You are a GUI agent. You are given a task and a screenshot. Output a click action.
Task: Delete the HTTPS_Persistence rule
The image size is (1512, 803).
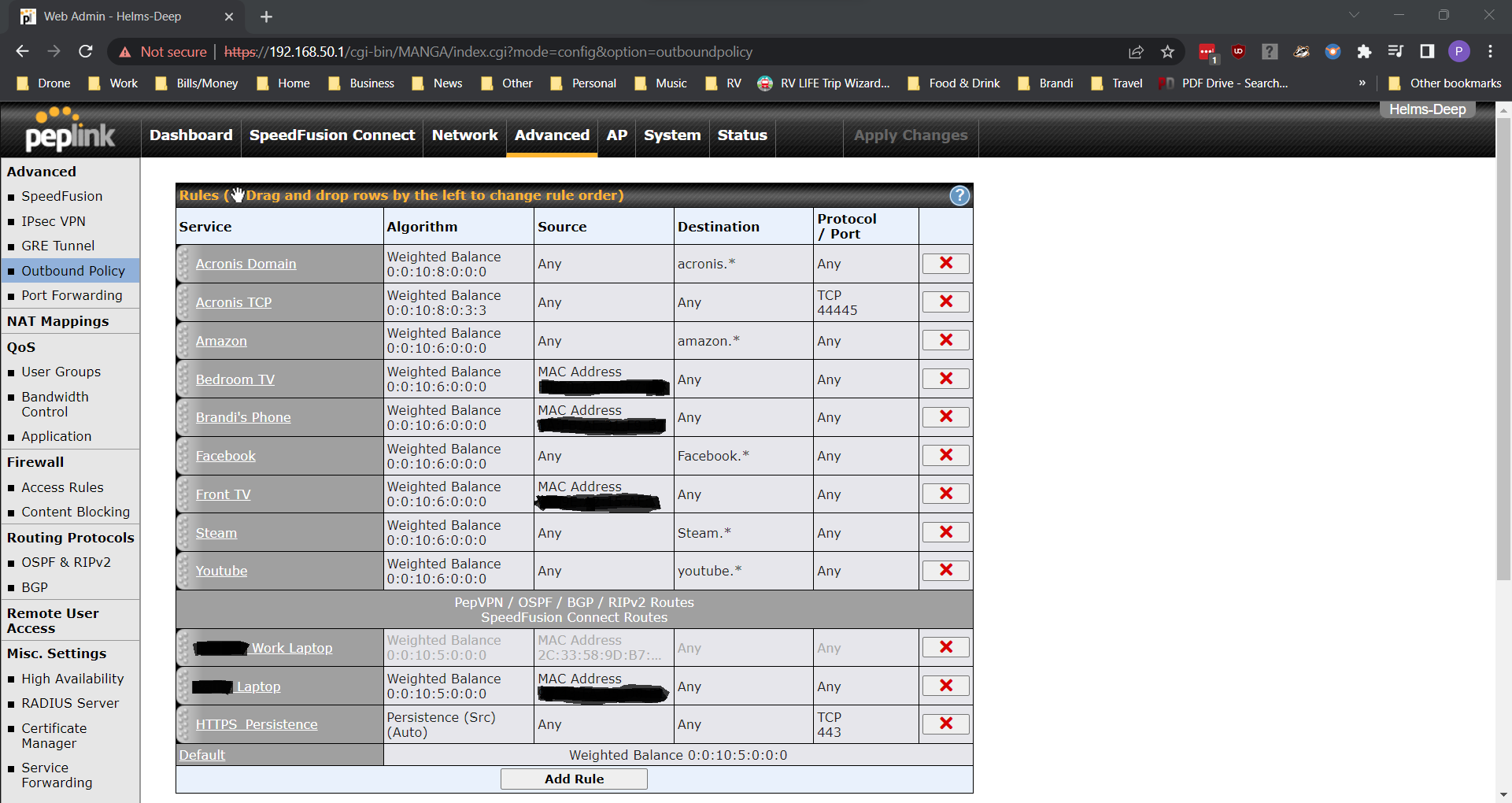(945, 724)
